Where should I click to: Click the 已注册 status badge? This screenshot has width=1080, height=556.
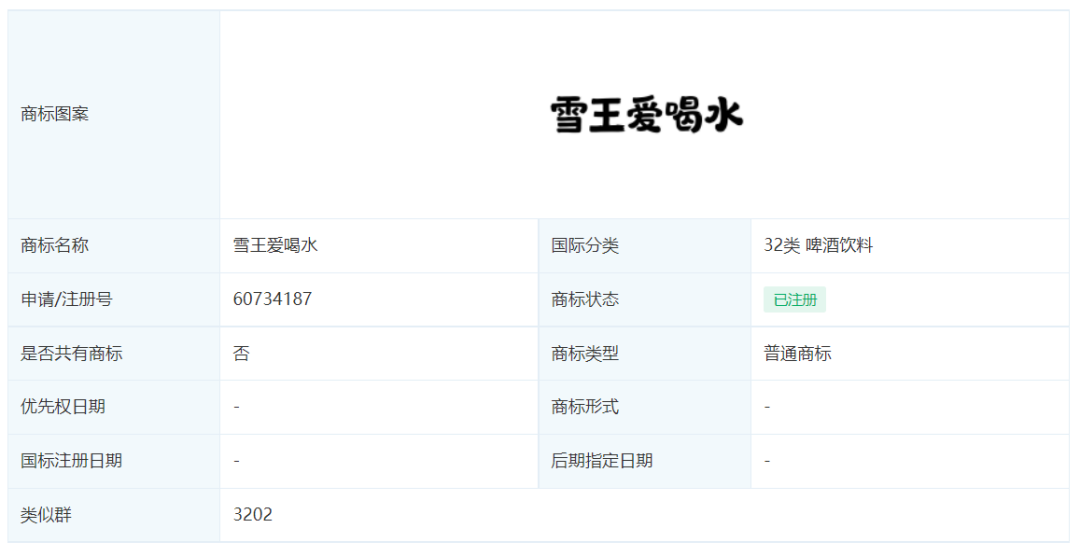[794, 300]
